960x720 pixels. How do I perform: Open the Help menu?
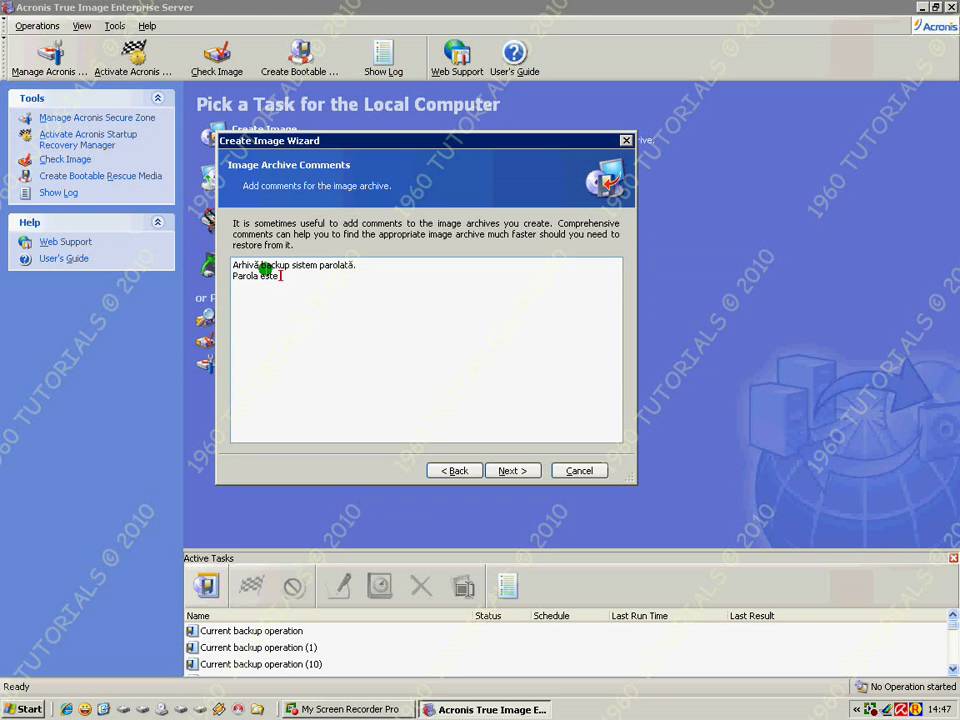147,26
